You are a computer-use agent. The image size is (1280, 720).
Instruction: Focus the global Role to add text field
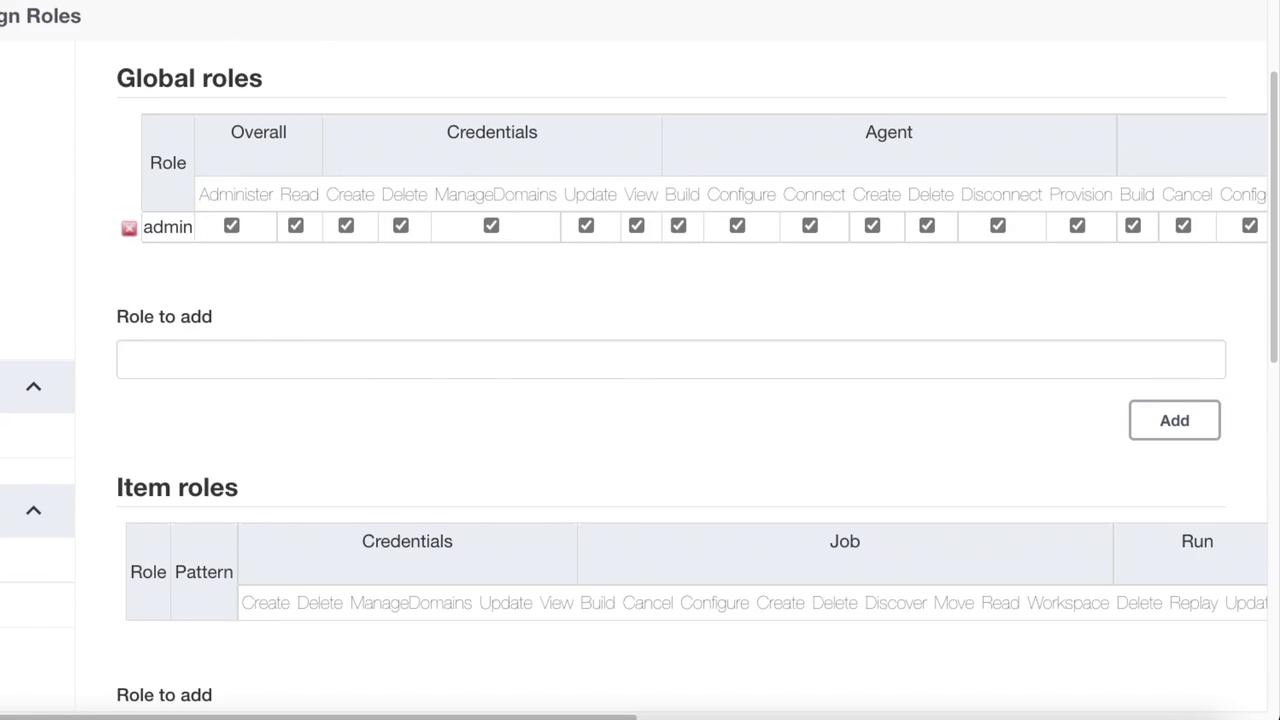[x=670, y=360]
